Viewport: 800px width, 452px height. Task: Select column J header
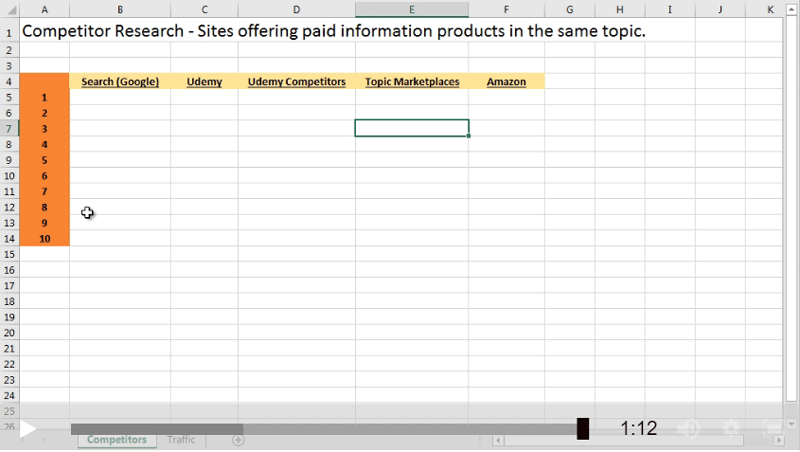click(720, 9)
